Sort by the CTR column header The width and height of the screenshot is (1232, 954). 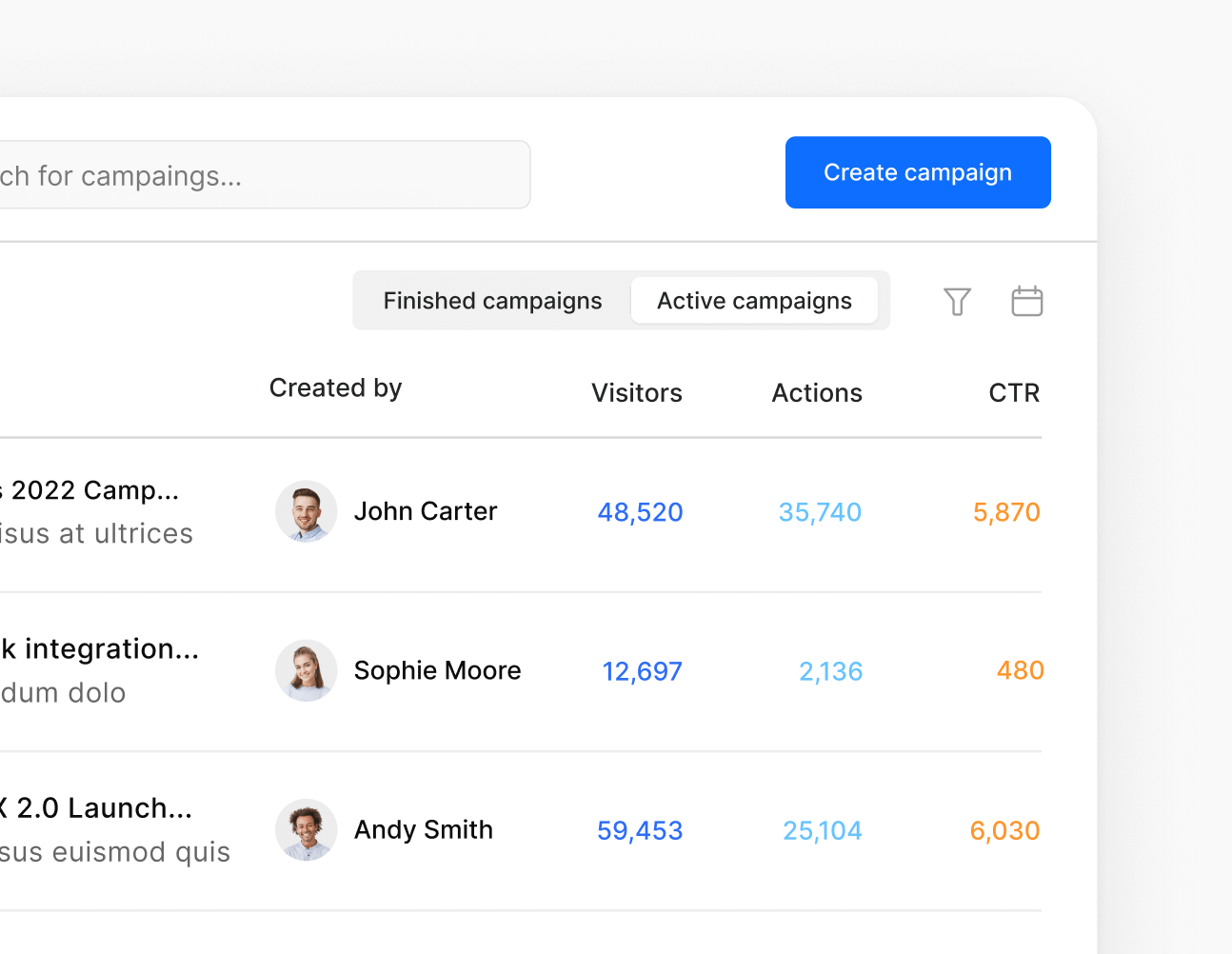1014,392
